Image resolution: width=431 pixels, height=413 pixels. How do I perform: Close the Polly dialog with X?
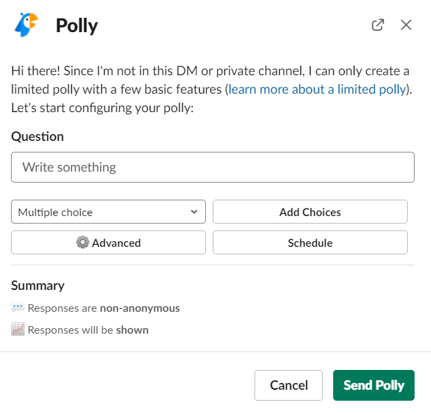click(406, 25)
